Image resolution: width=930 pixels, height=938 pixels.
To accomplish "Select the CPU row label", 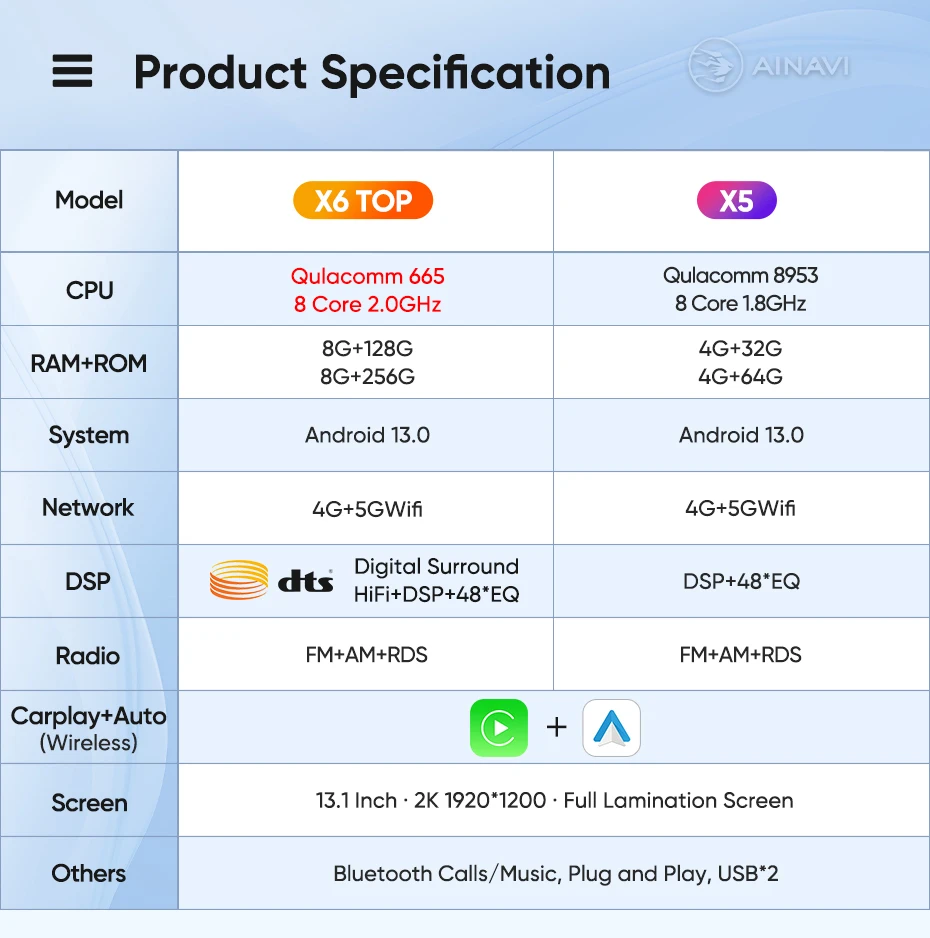I will click(x=89, y=291).
